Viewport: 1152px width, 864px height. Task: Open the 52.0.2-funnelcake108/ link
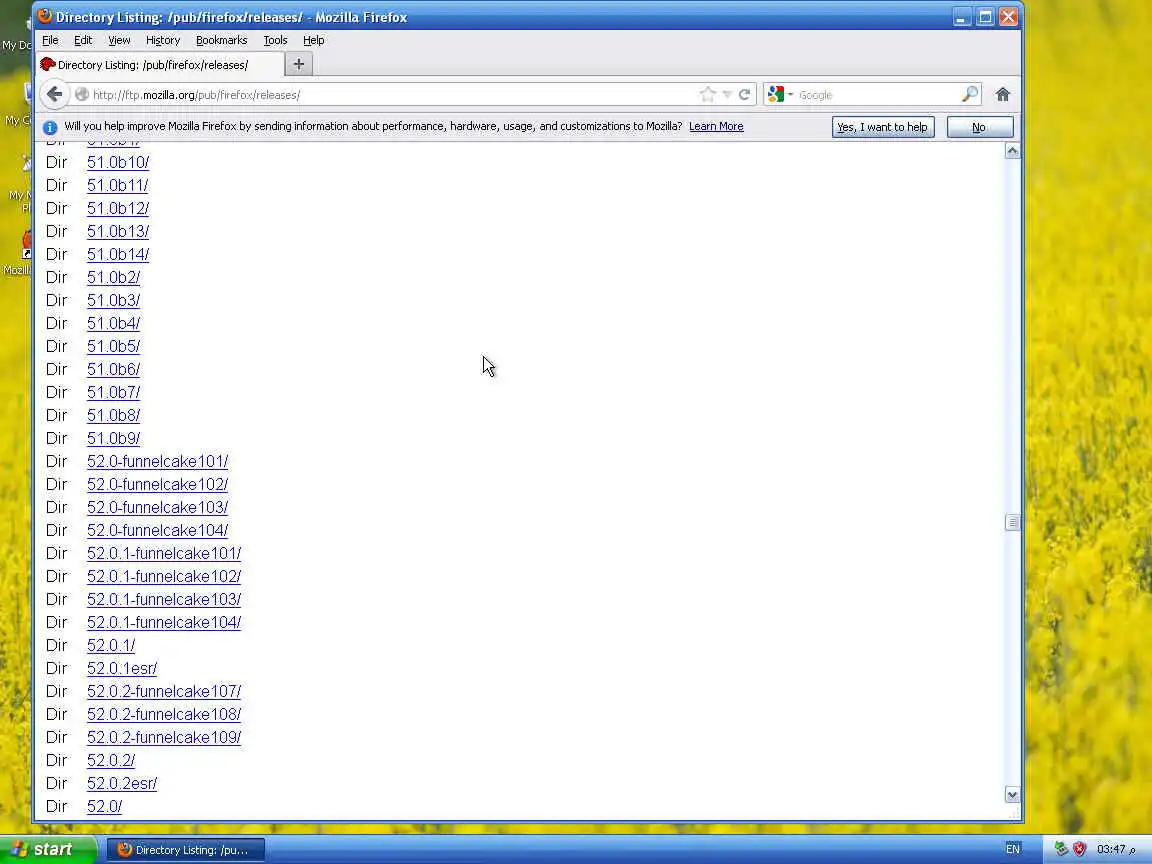point(164,715)
